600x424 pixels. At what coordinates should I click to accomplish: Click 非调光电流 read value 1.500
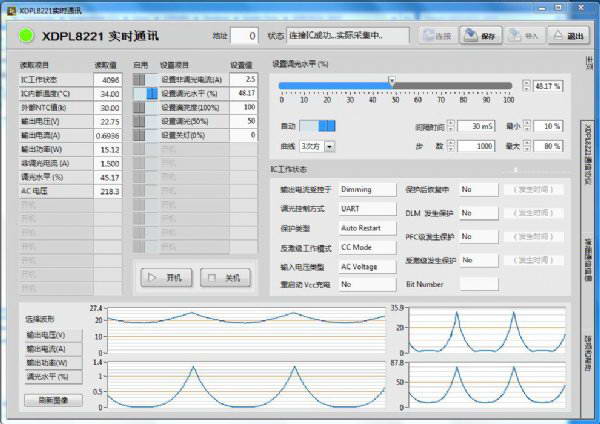tap(108, 163)
